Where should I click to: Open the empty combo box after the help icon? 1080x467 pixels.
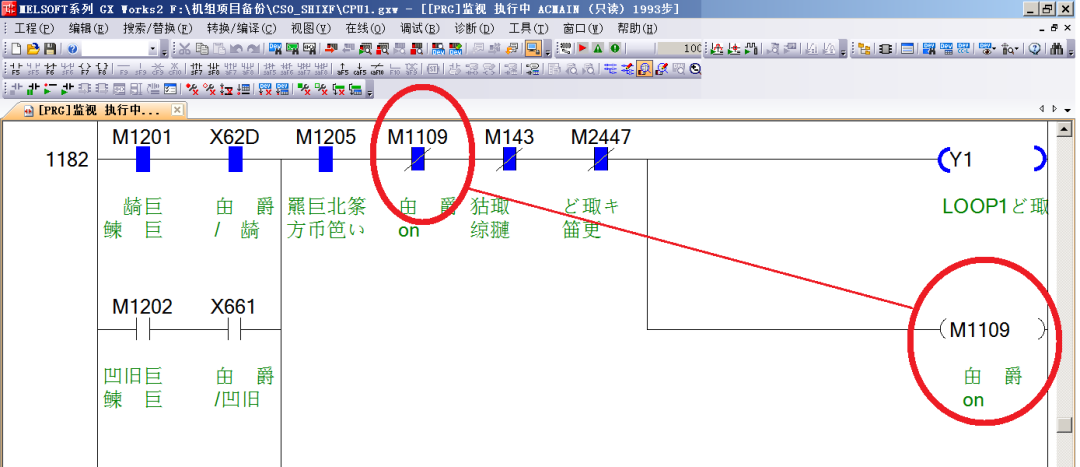[120, 49]
